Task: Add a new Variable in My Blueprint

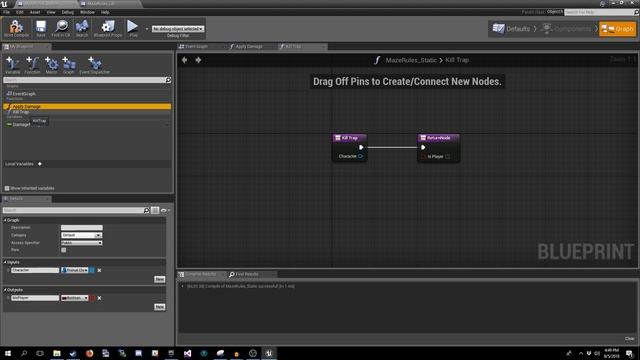Action: tap(13, 65)
